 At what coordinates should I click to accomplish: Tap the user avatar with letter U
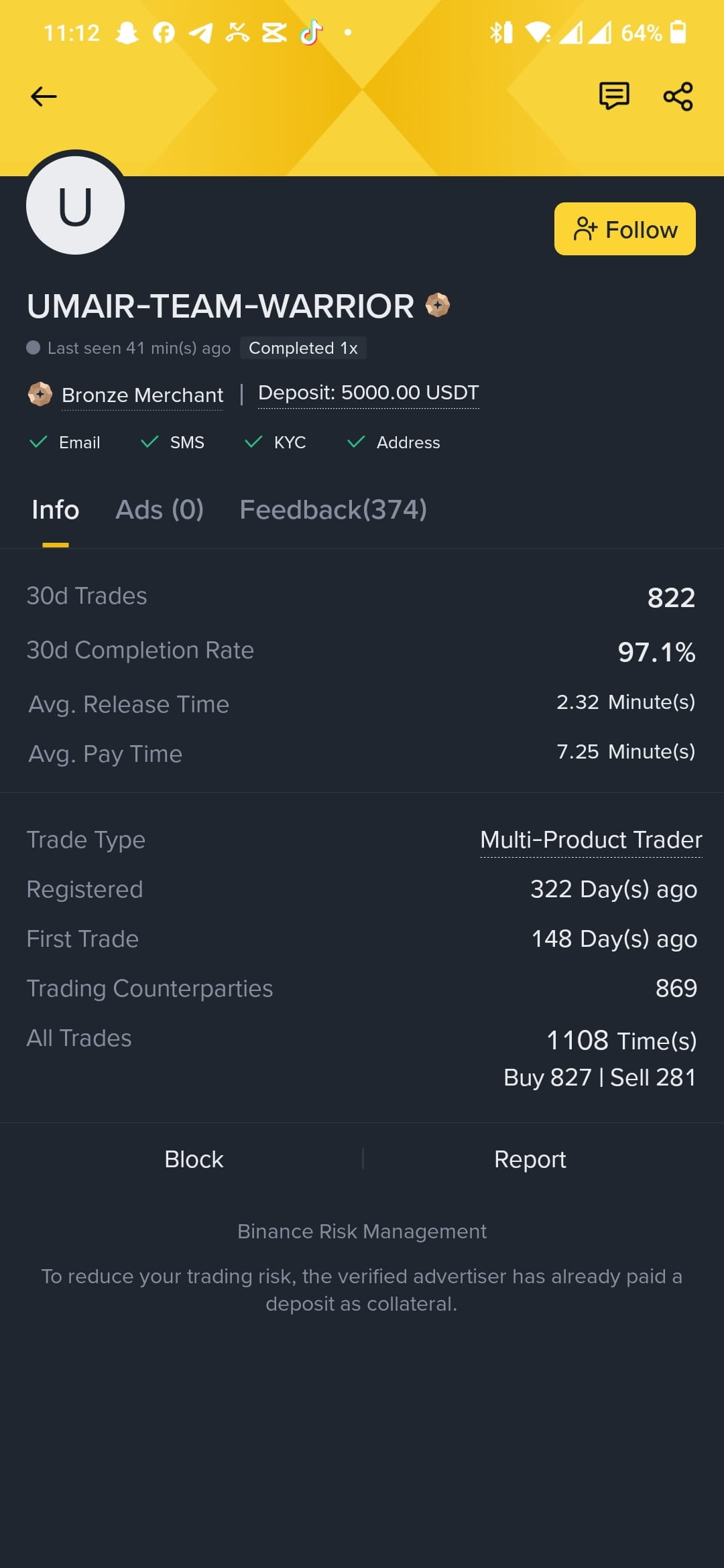75,206
